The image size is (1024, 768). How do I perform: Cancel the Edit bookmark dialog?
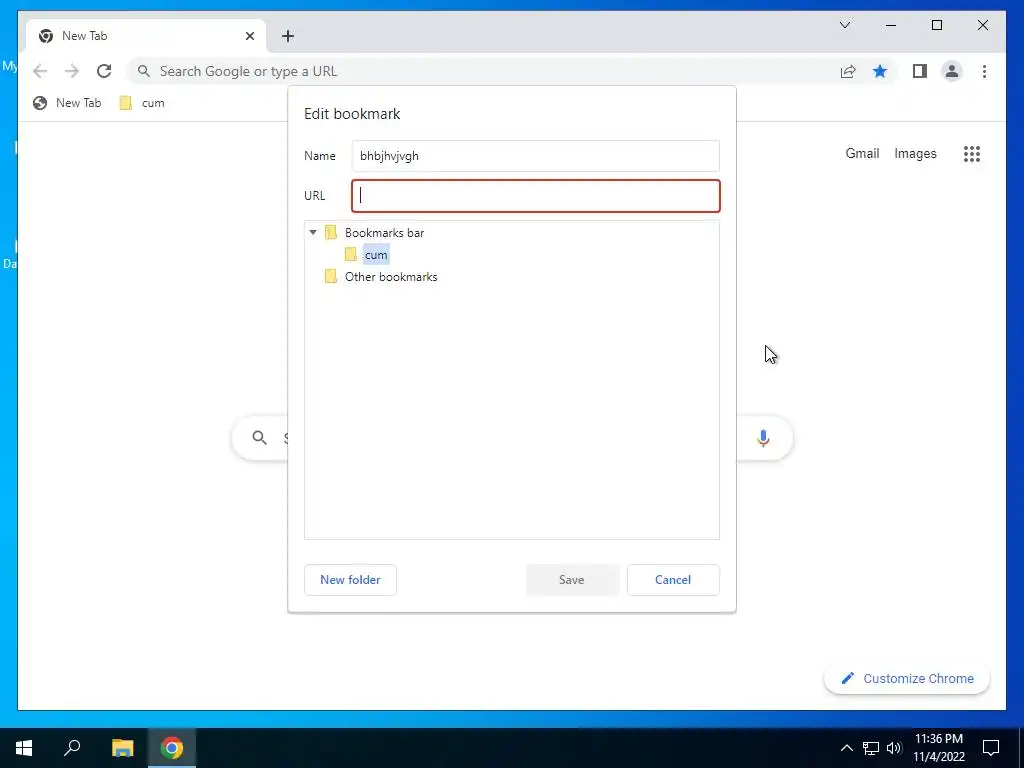coord(673,580)
